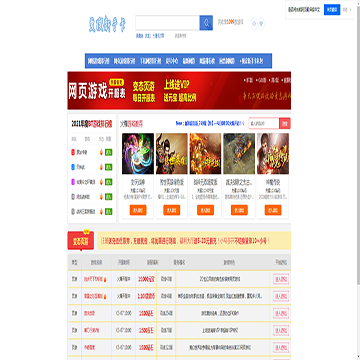Click the red search button beside the small game field

pos(285,123)
